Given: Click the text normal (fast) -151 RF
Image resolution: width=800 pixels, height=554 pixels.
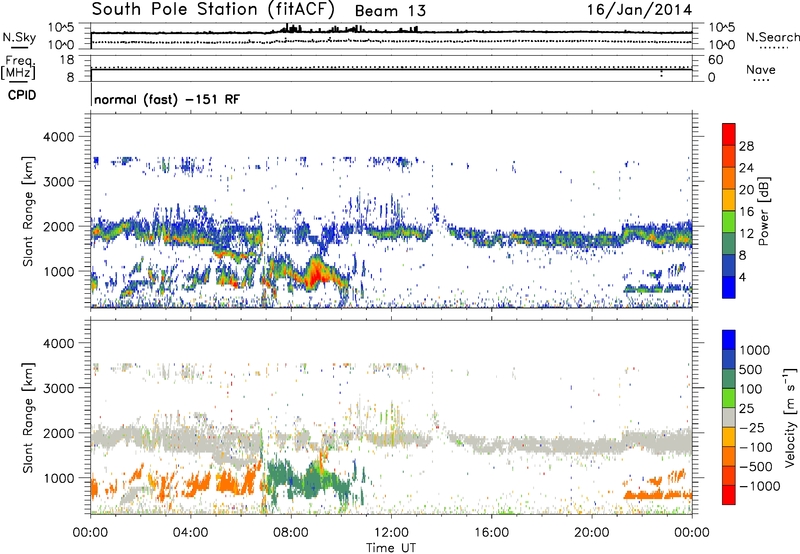Looking at the screenshot, I should 167,99.
